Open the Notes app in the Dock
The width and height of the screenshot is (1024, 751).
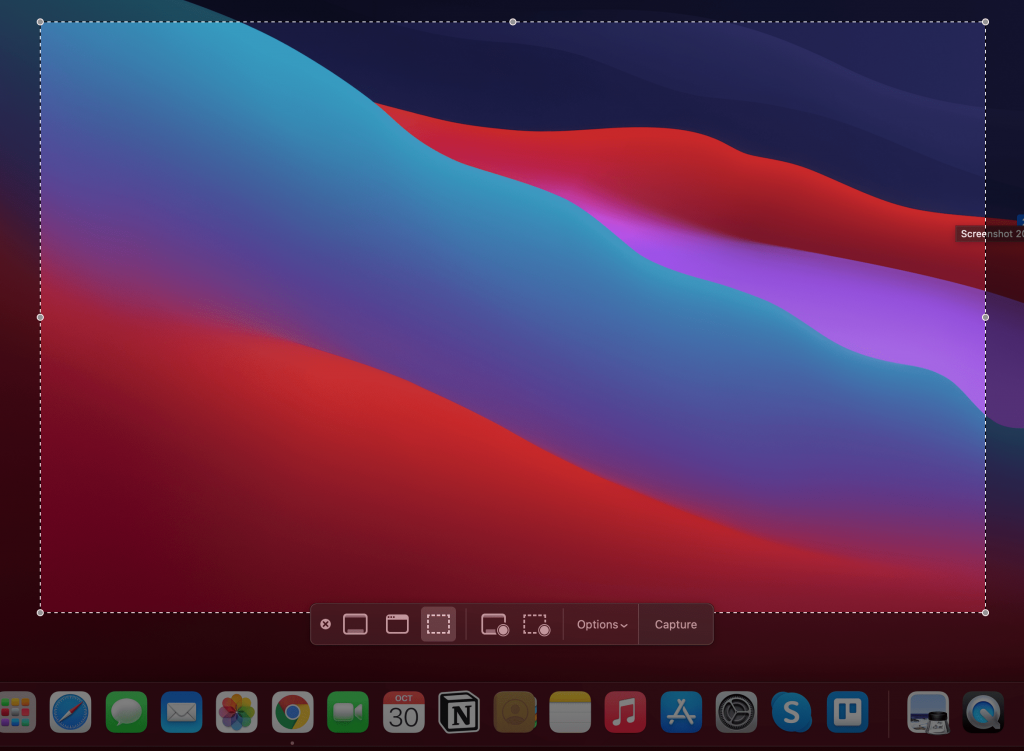tap(570, 712)
